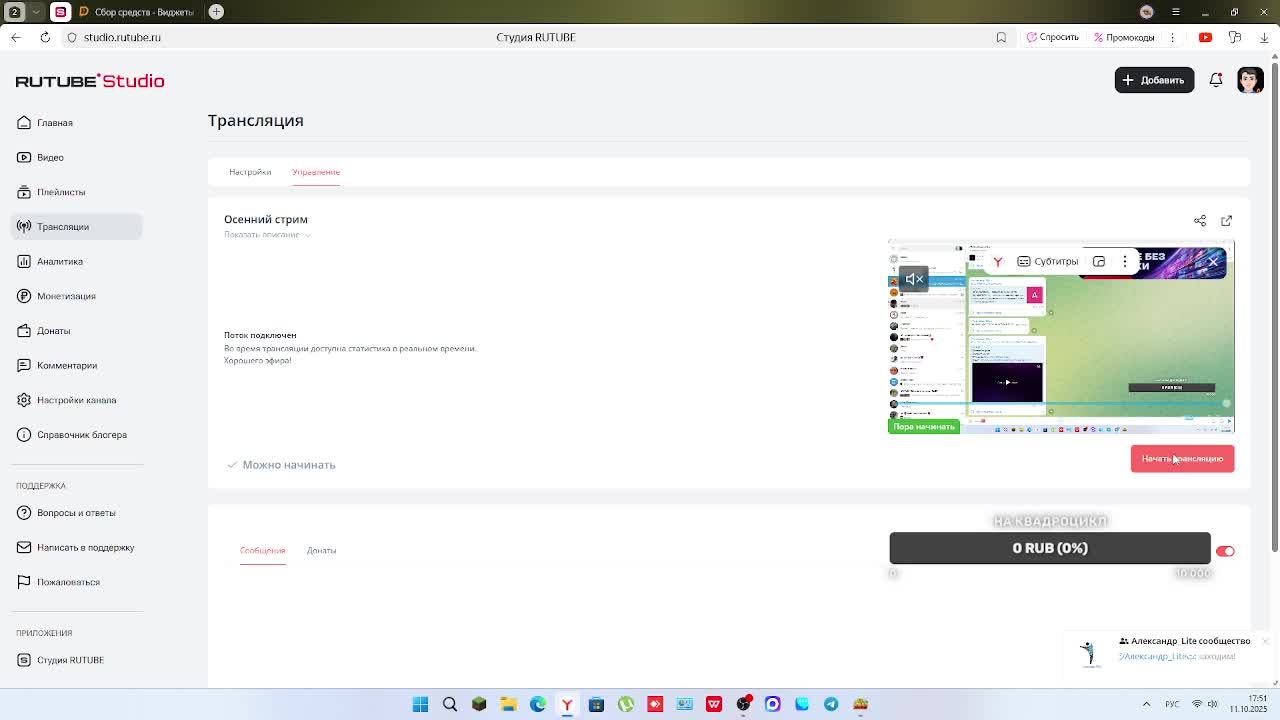Open the Донаты tab in chat panel

321,551
